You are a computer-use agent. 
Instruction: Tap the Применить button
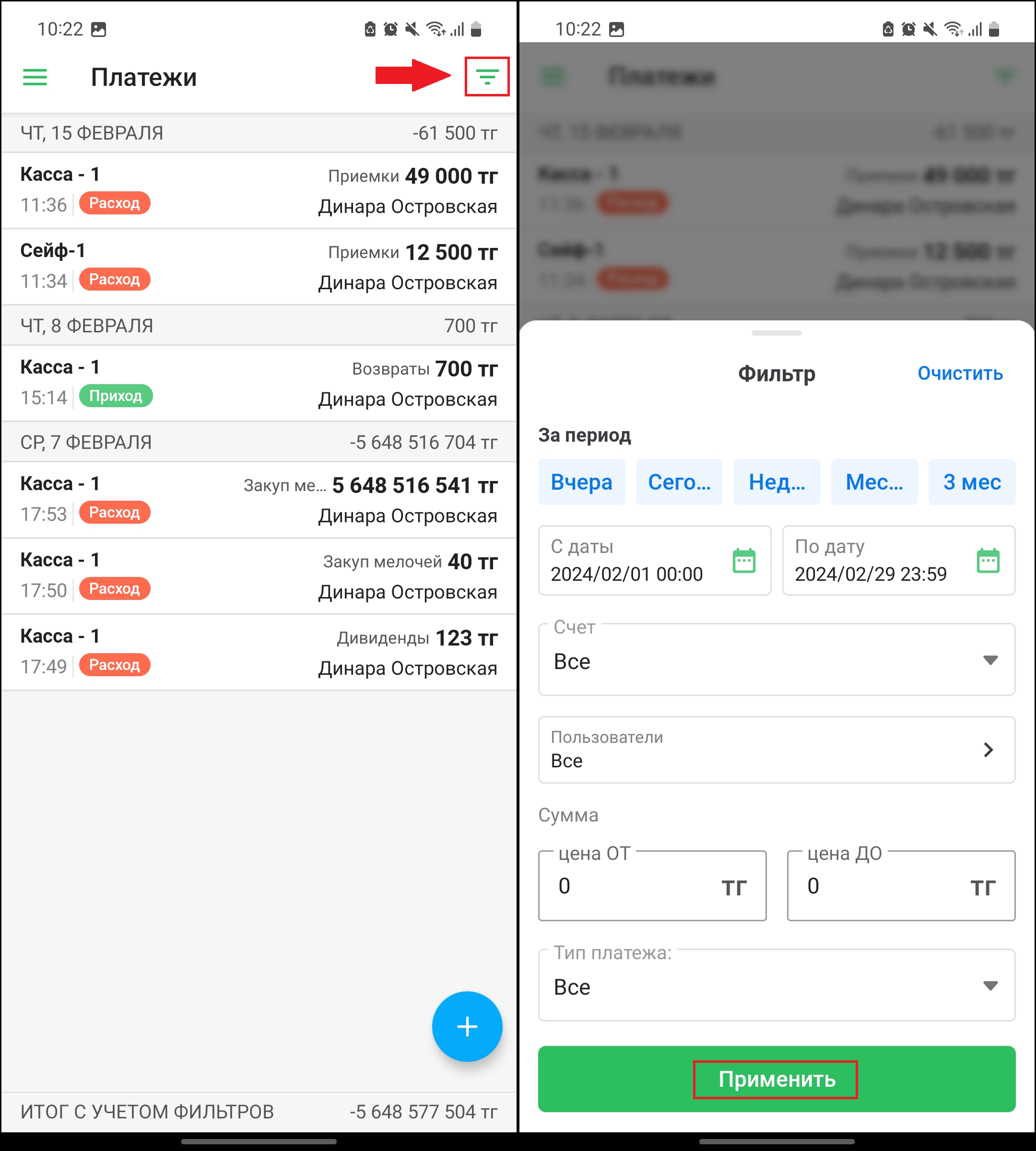(777, 1079)
